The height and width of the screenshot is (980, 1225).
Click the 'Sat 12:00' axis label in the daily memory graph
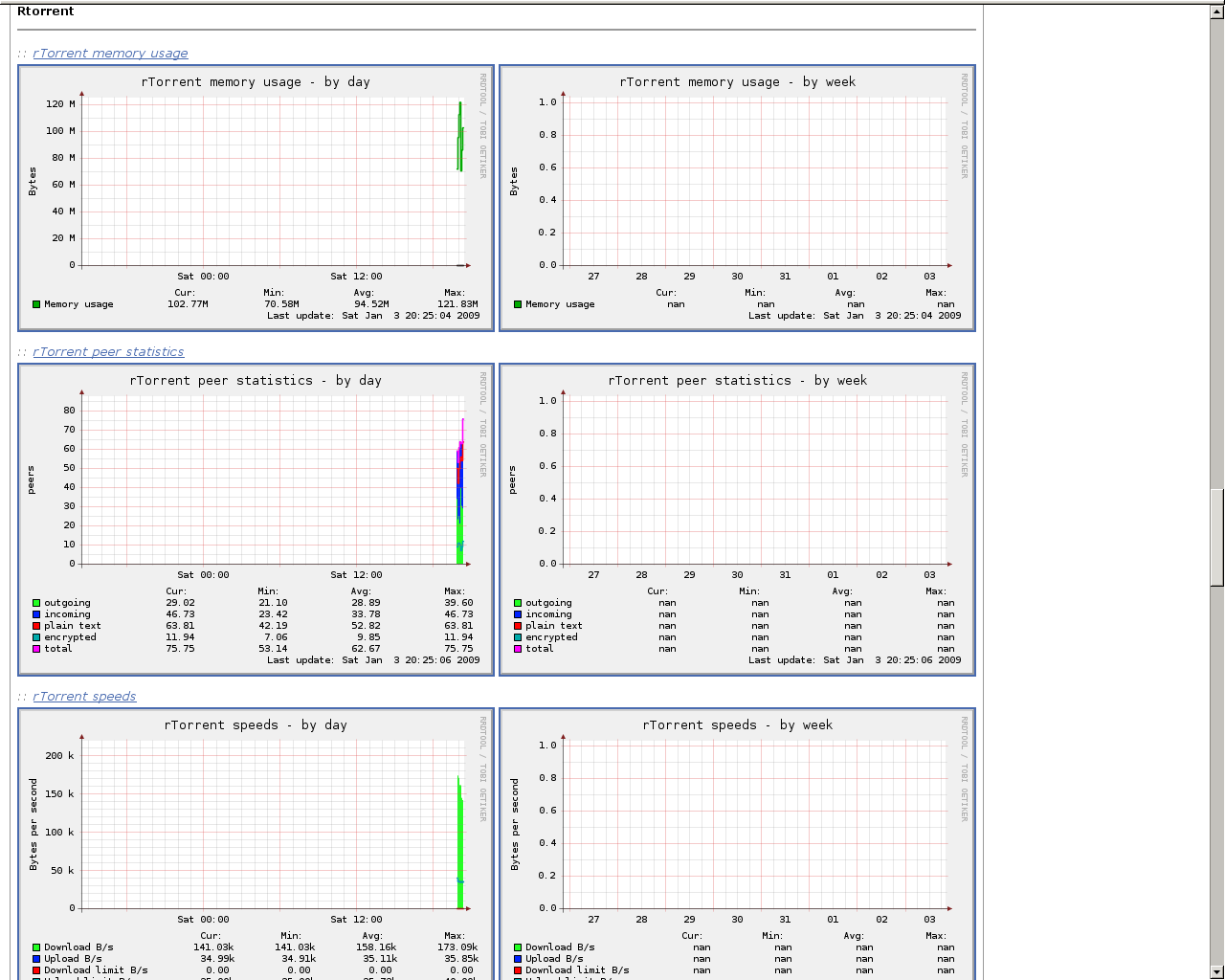356,277
